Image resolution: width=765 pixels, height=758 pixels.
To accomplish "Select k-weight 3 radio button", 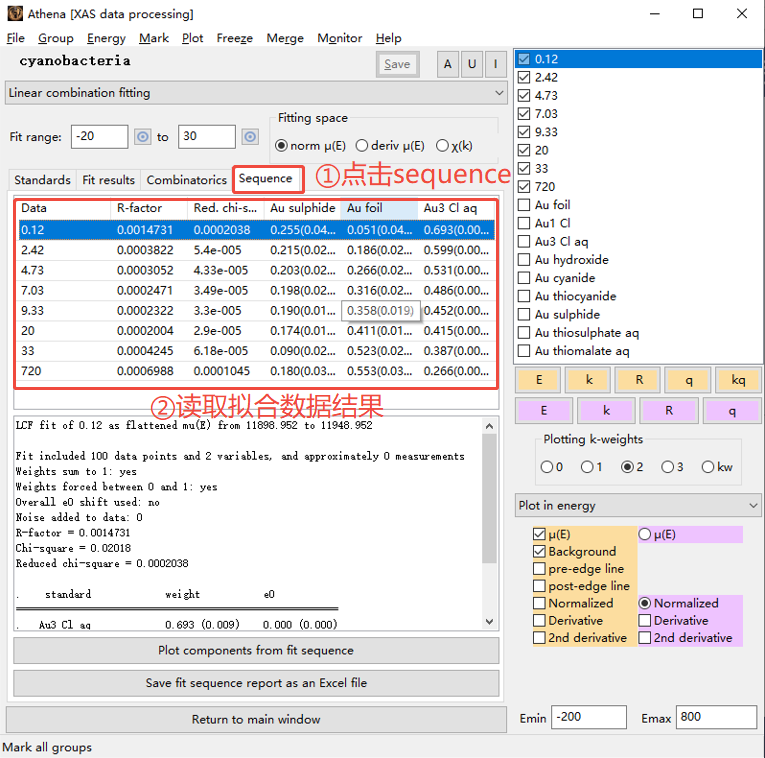I will (667, 467).
